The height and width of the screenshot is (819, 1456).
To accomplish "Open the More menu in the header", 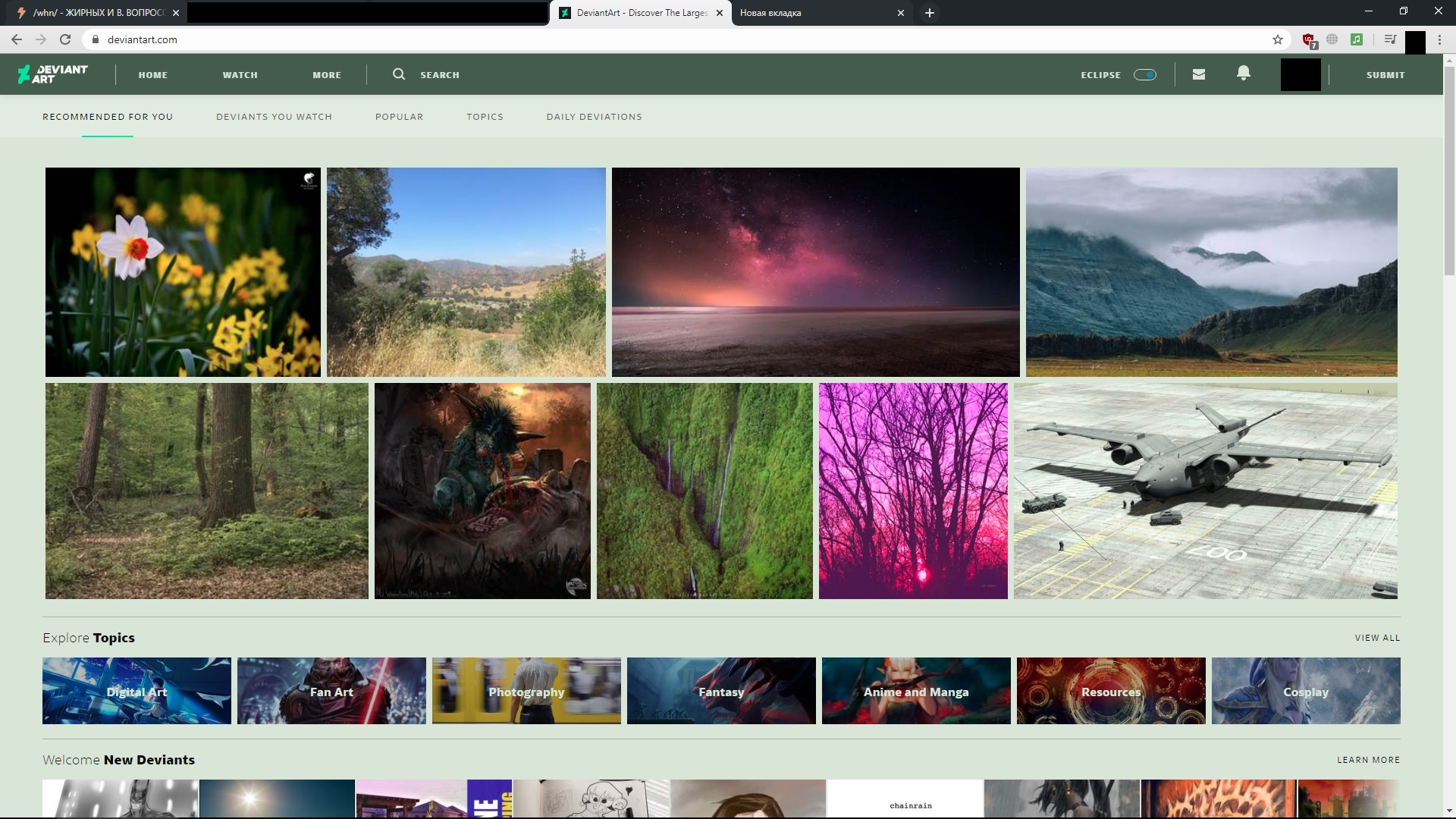I will tap(327, 75).
